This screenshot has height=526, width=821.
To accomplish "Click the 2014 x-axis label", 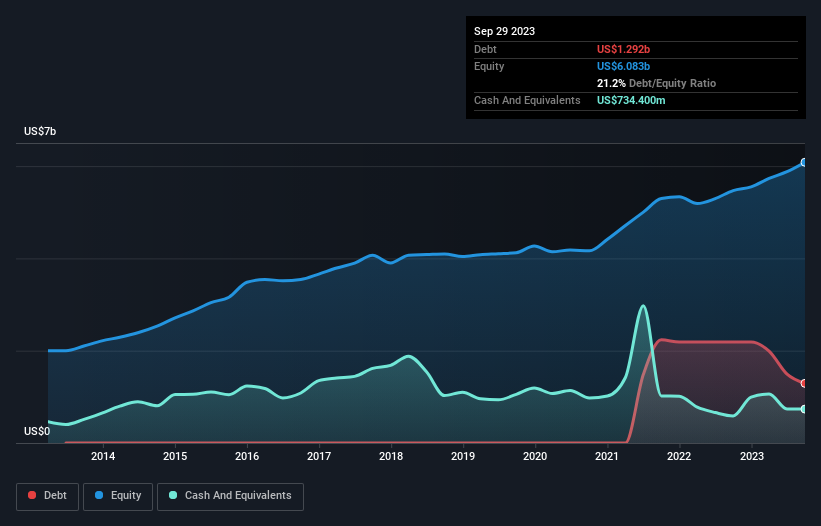I will [x=103, y=456].
